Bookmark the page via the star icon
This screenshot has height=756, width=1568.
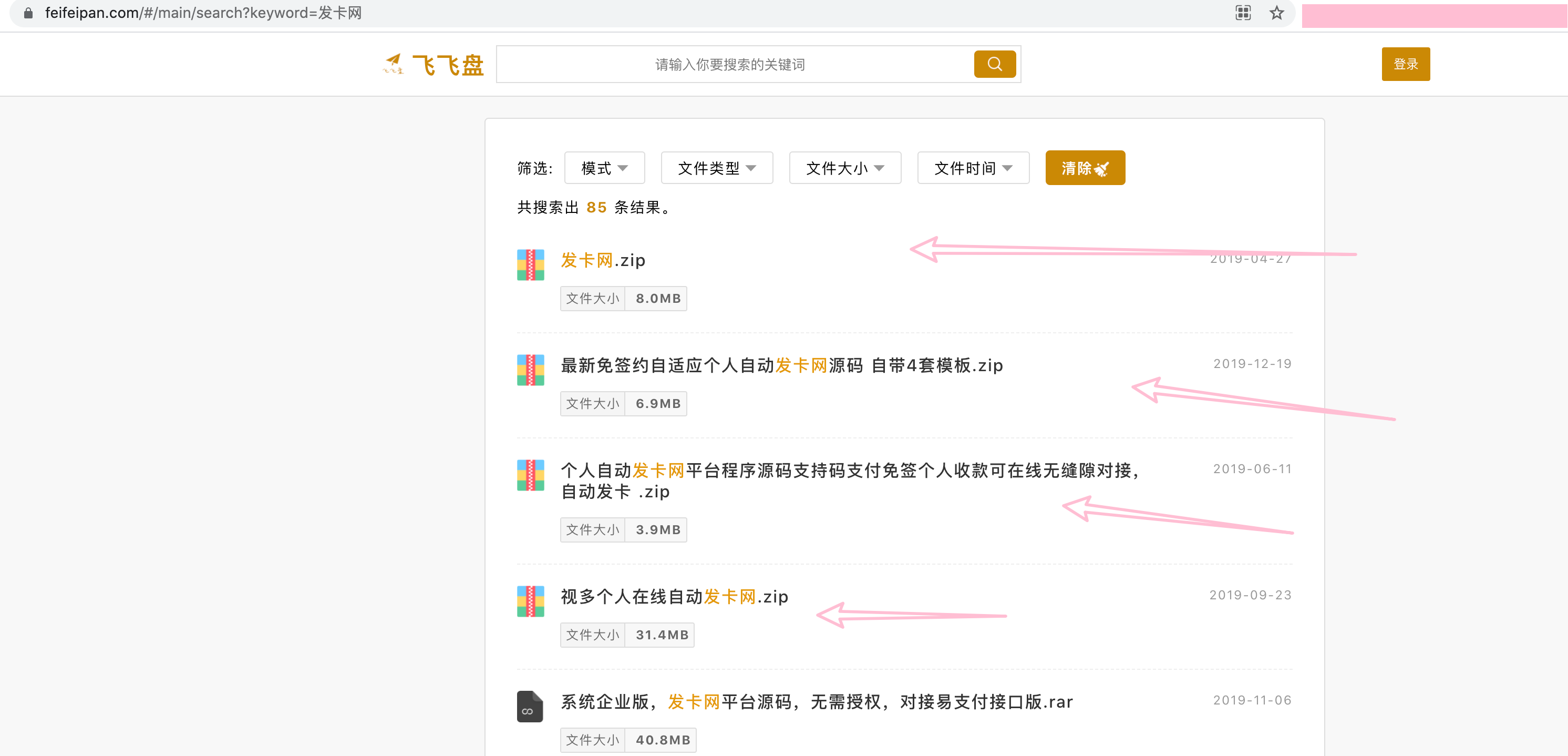point(1276,12)
